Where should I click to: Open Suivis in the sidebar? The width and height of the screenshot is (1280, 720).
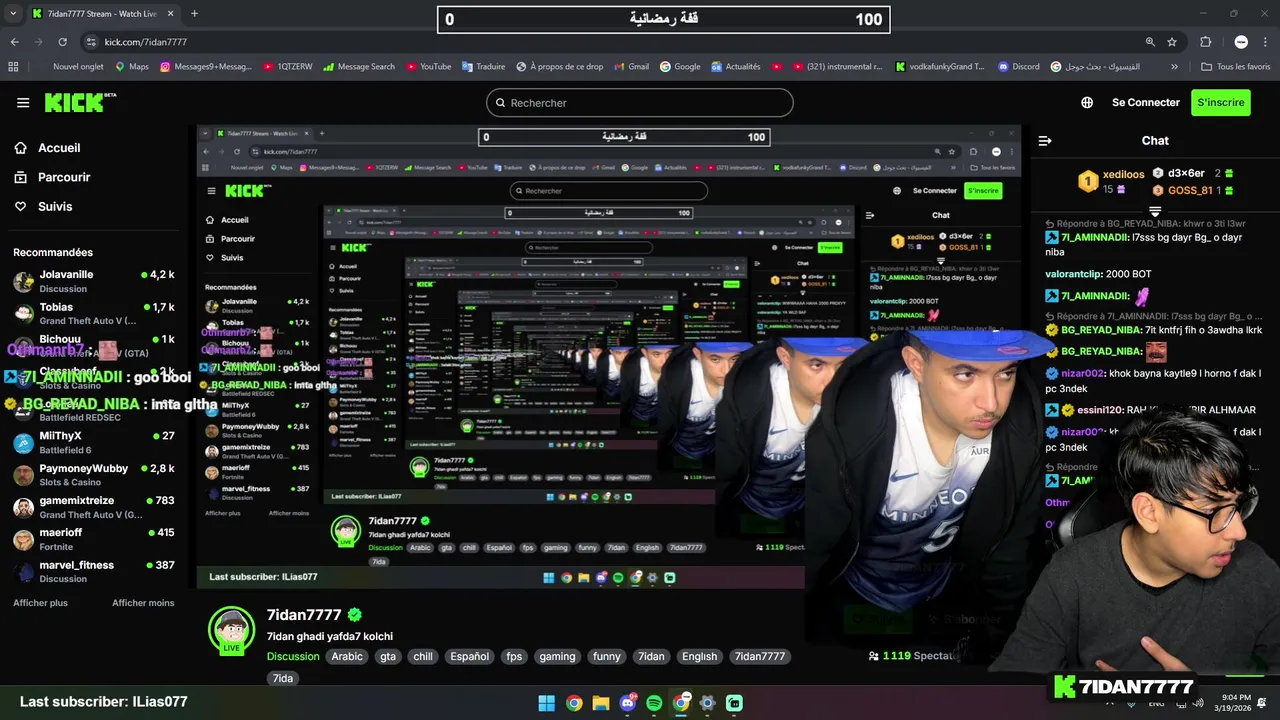point(43,206)
